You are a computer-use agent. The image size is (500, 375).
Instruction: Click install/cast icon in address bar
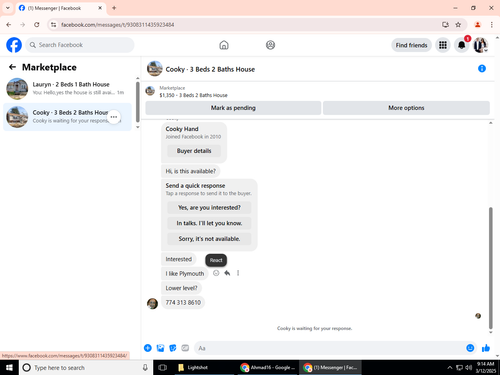445,25
